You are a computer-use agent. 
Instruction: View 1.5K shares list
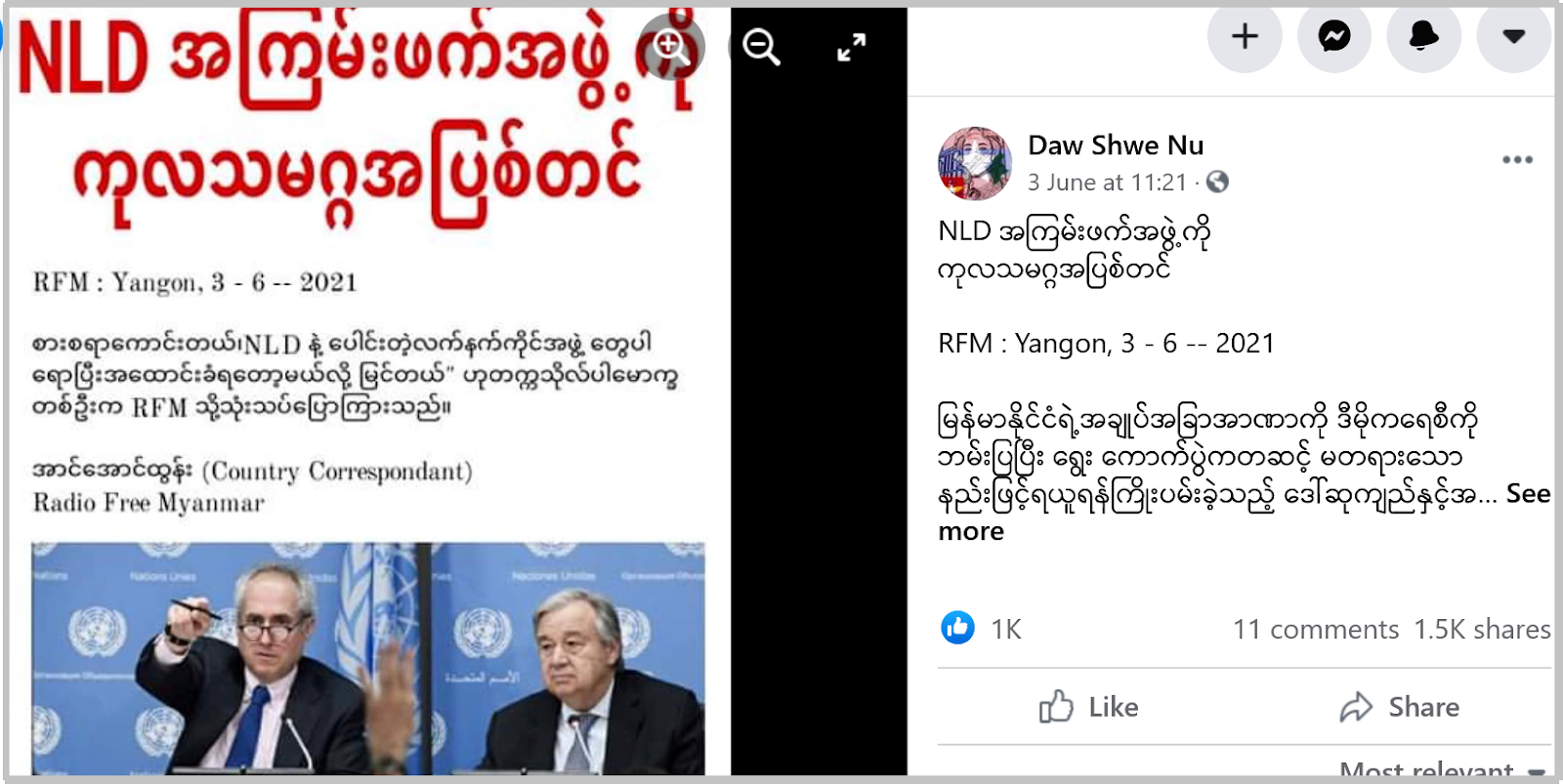click(x=1482, y=630)
